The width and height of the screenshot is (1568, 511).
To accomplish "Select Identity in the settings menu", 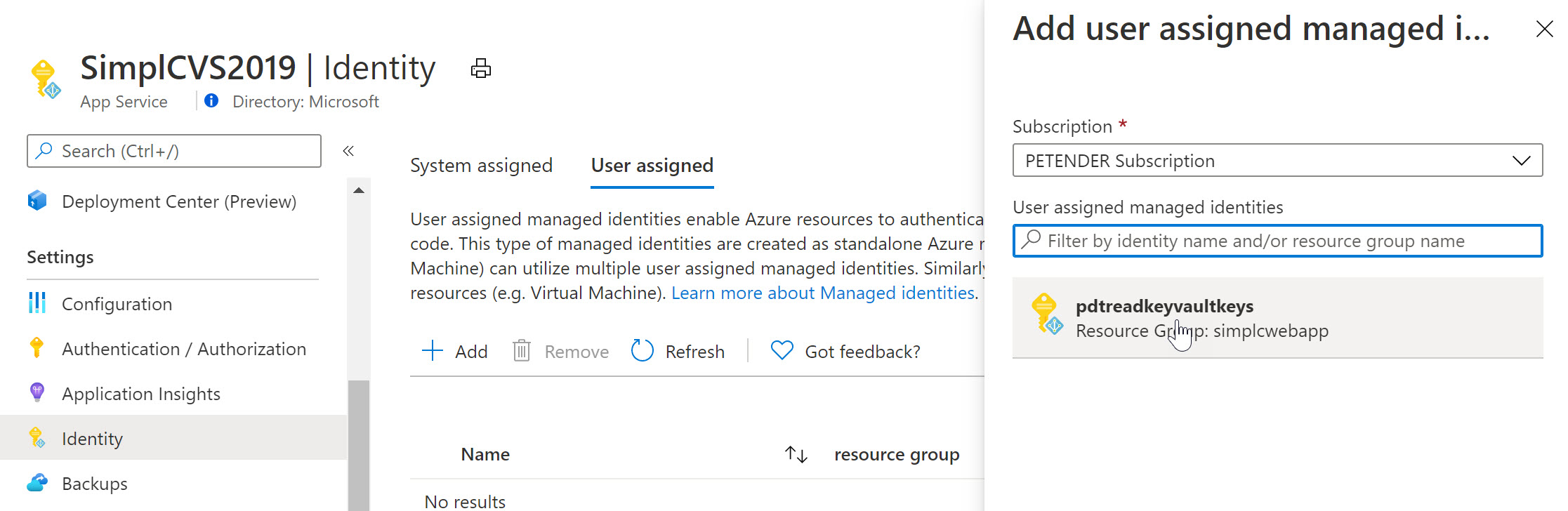I will (x=92, y=439).
